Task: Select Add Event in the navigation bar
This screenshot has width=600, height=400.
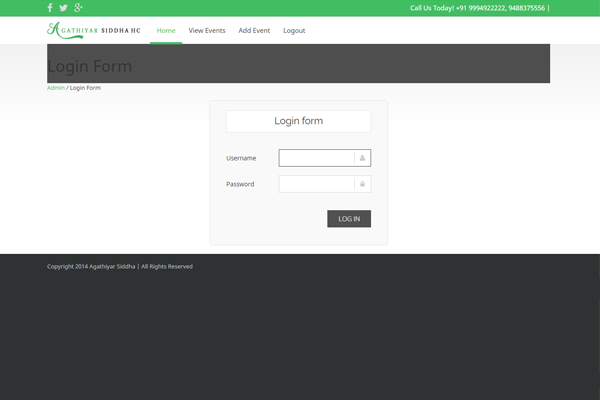Action: [x=254, y=31]
